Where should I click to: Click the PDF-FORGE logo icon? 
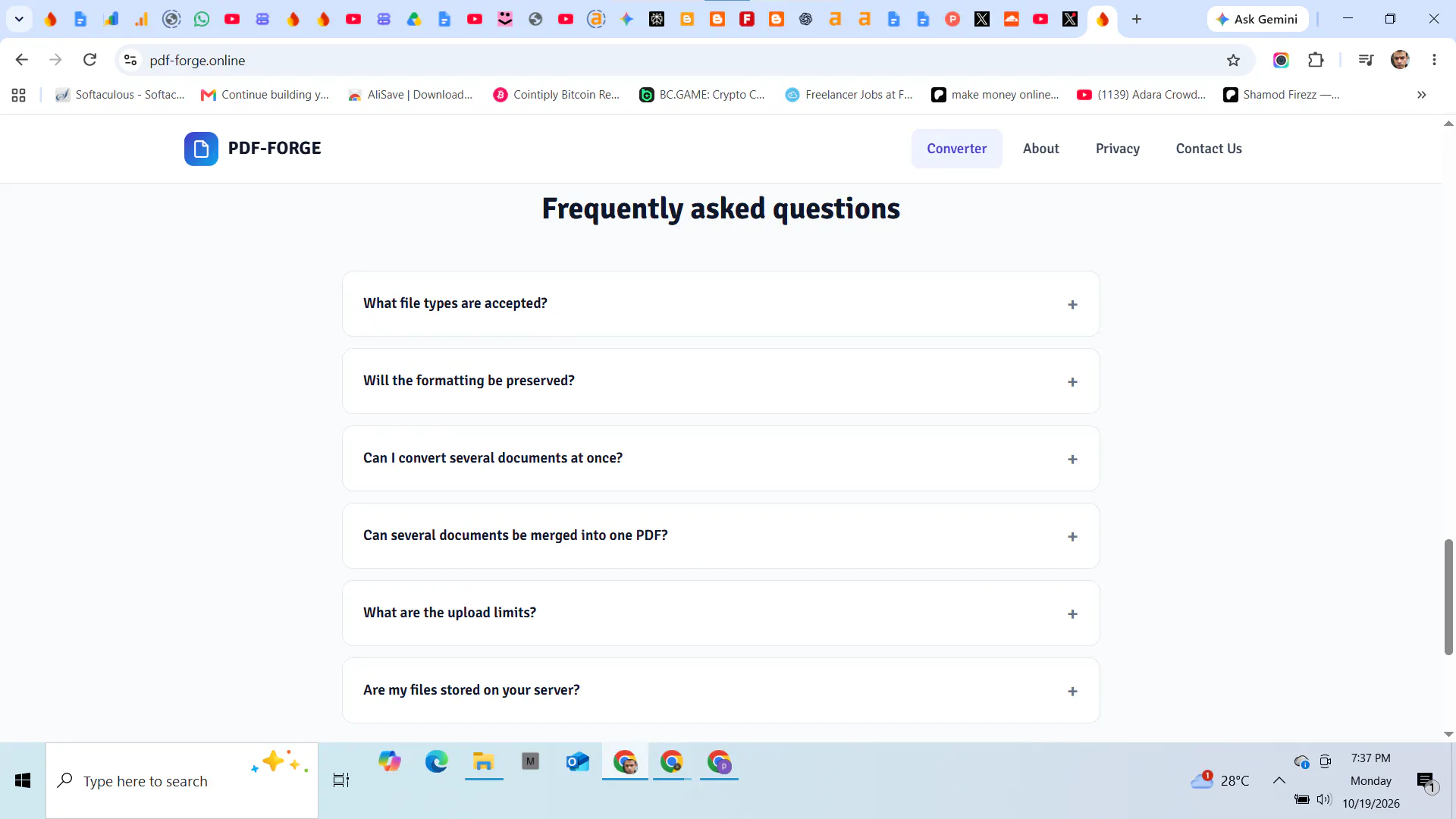[201, 149]
